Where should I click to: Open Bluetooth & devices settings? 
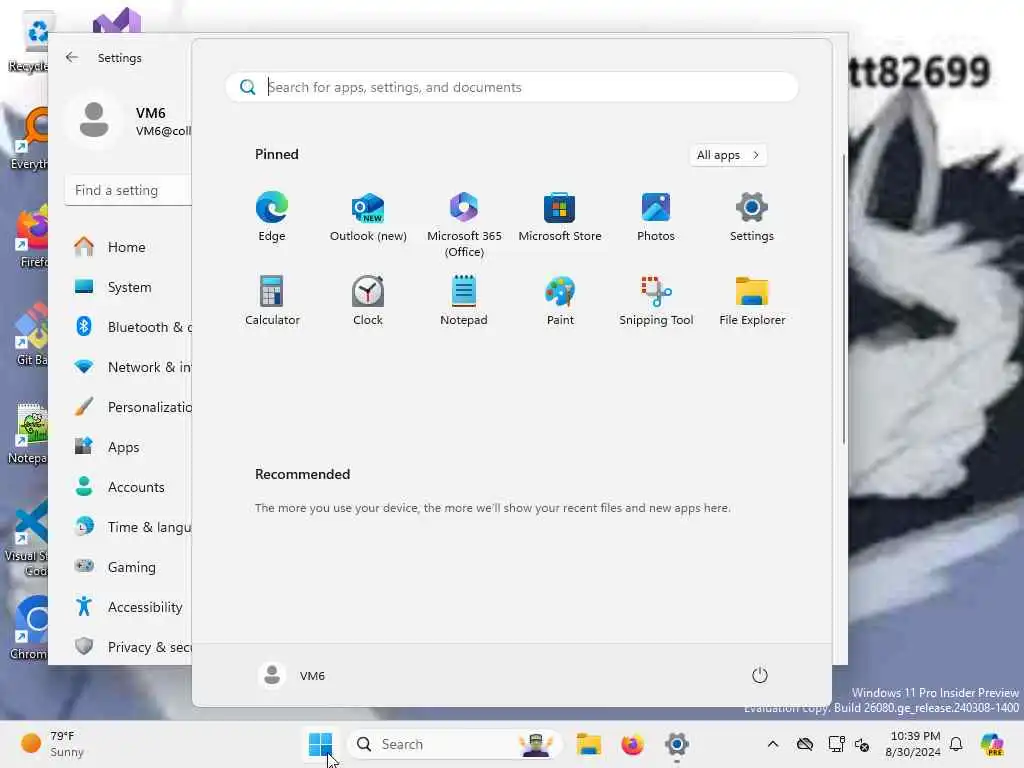(x=128, y=327)
